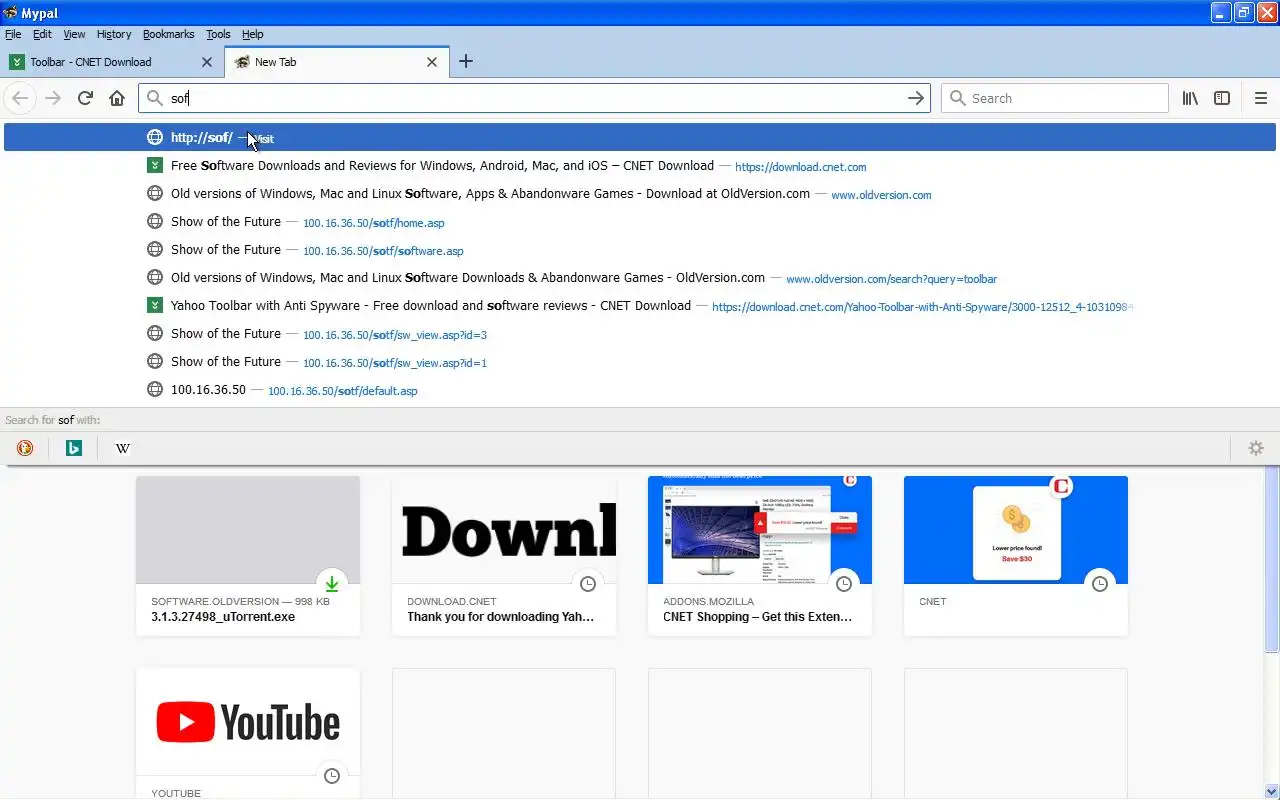Click the scrollbar down arrow

(x=1272, y=791)
